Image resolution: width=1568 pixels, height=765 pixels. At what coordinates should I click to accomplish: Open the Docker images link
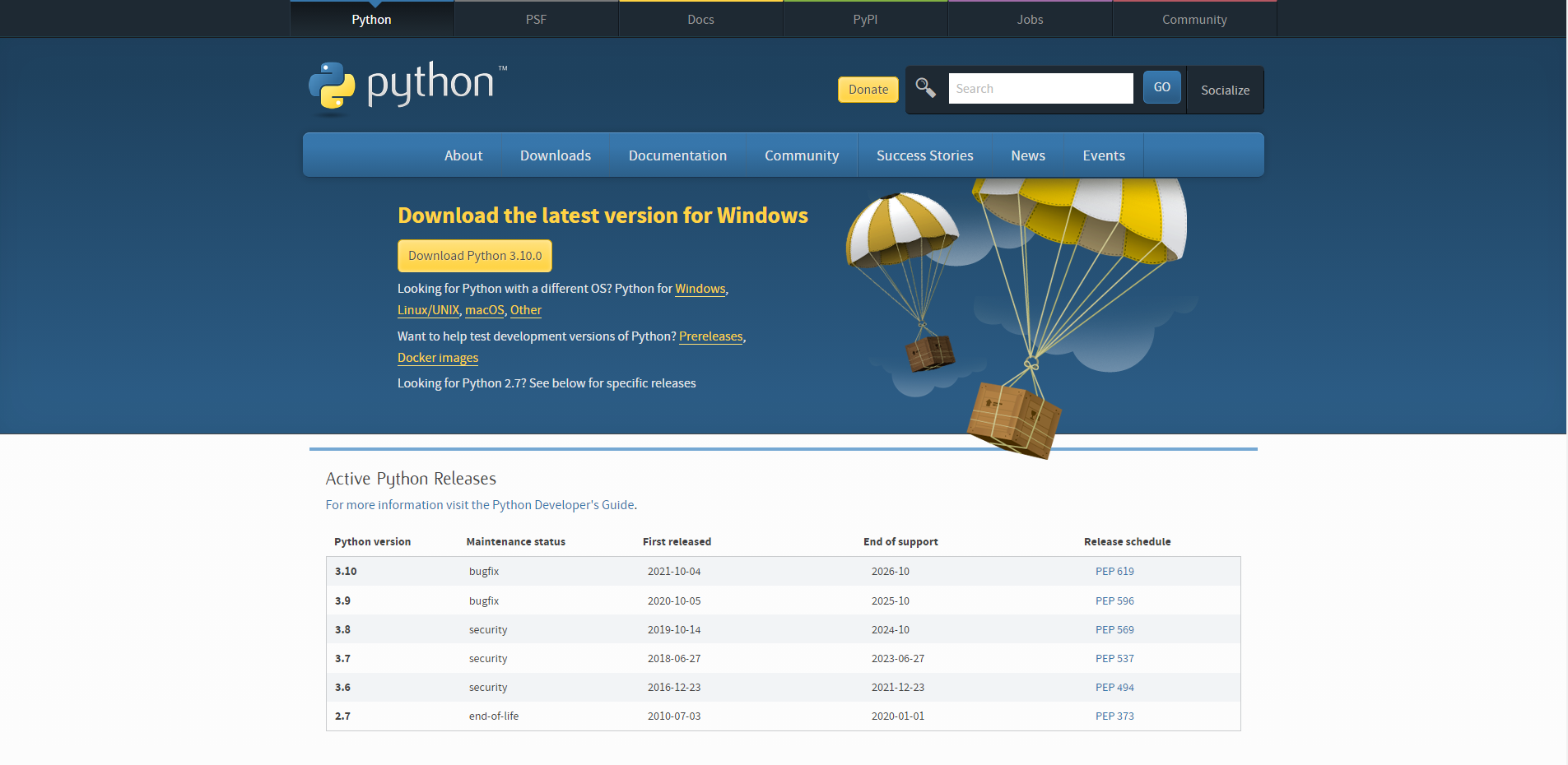[x=437, y=357]
